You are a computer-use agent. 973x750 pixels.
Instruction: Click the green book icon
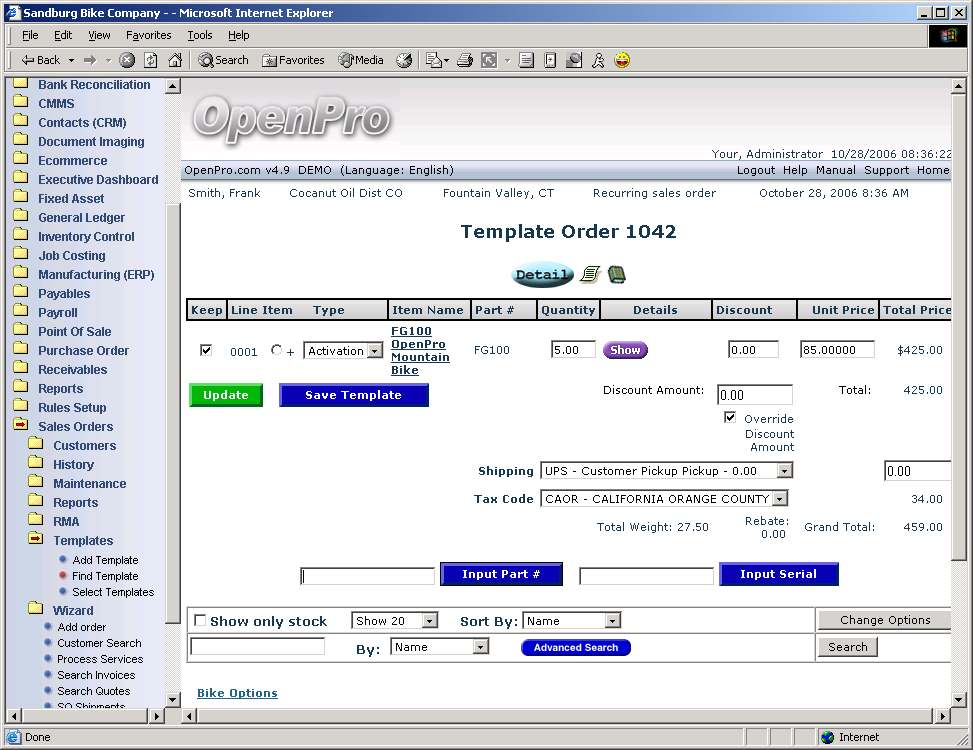(x=616, y=274)
